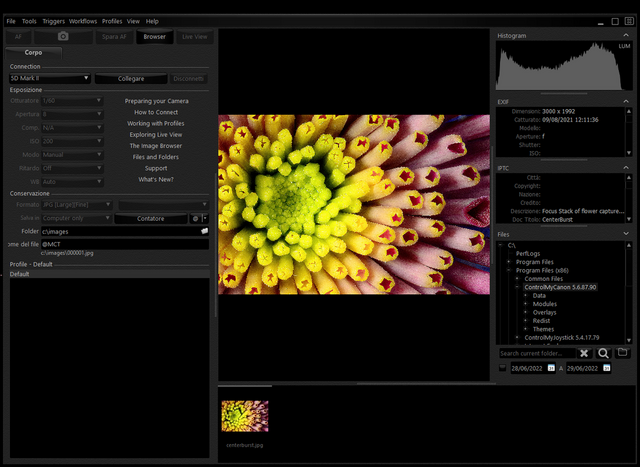Open the Profiles menu
The width and height of the screenshot is (640, 467).
click(x=112, y=21)
